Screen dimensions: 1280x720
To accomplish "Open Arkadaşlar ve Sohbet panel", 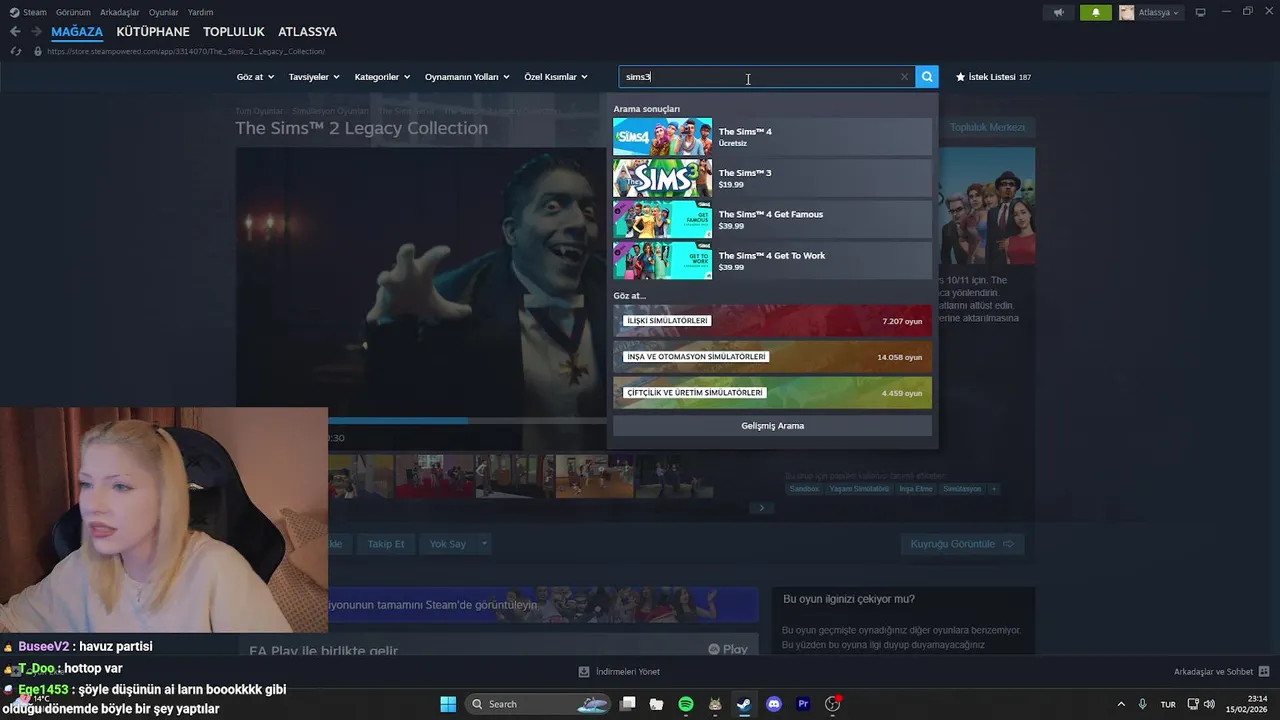I will point(1221,672).
